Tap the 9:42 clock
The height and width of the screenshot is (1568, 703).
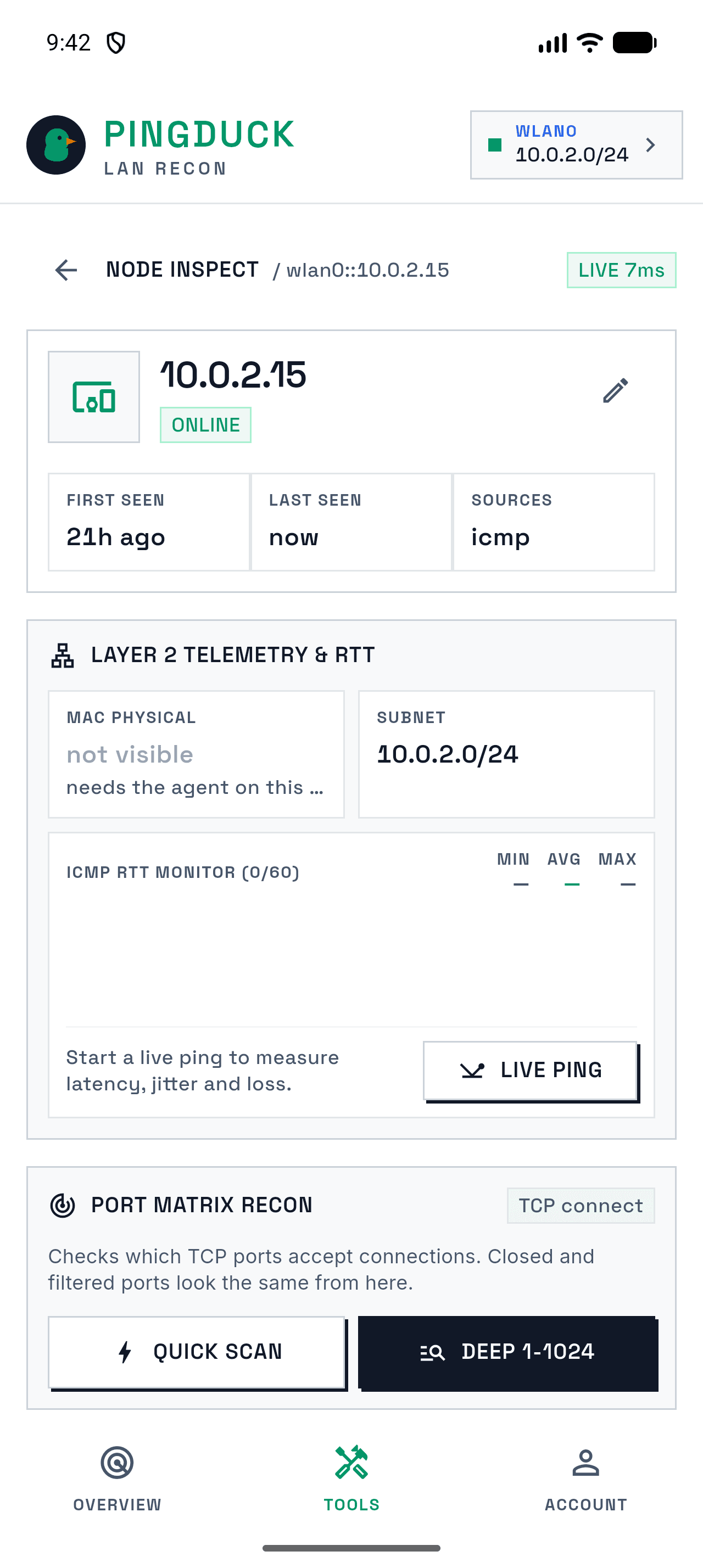tap(68, 43)
